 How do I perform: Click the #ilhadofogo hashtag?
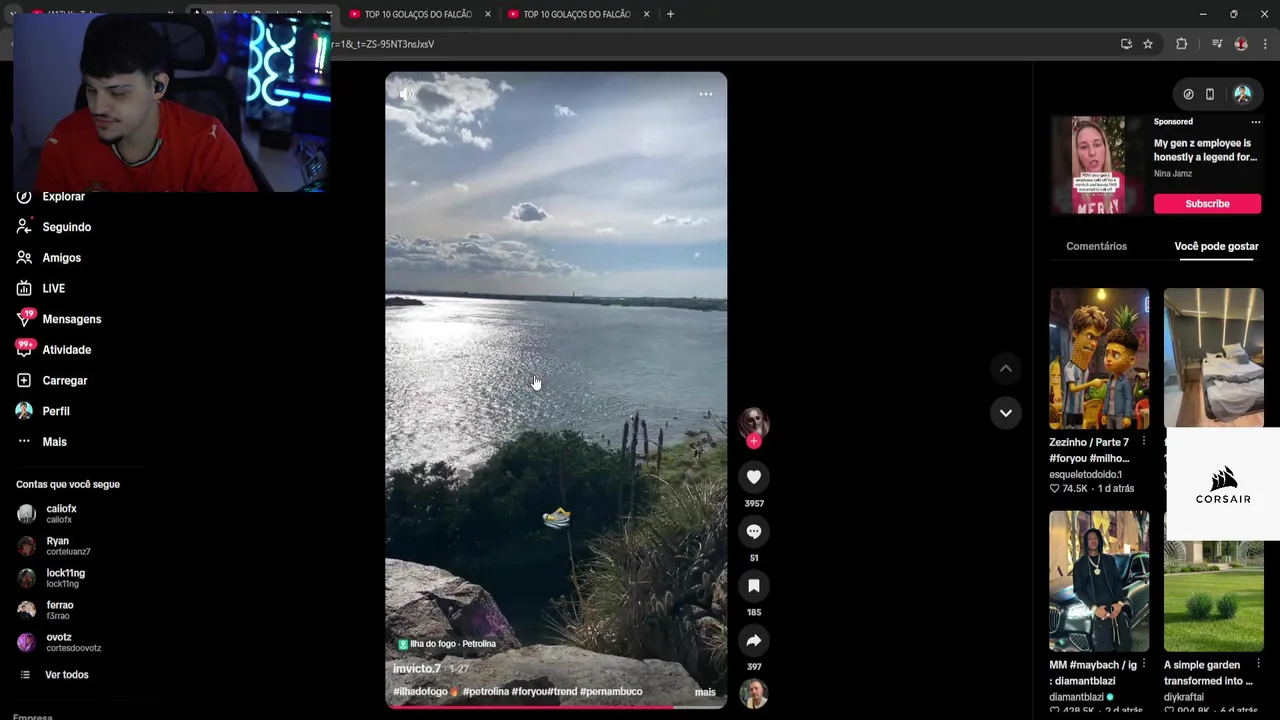pos(421,692)
